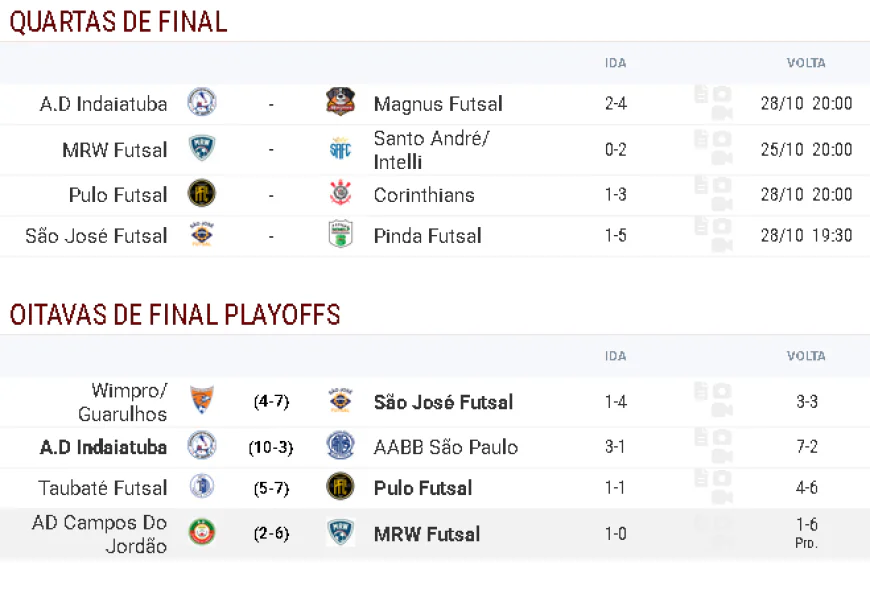Click Pulo Futsal logo in quarterfinals

(x=202, y=194)
